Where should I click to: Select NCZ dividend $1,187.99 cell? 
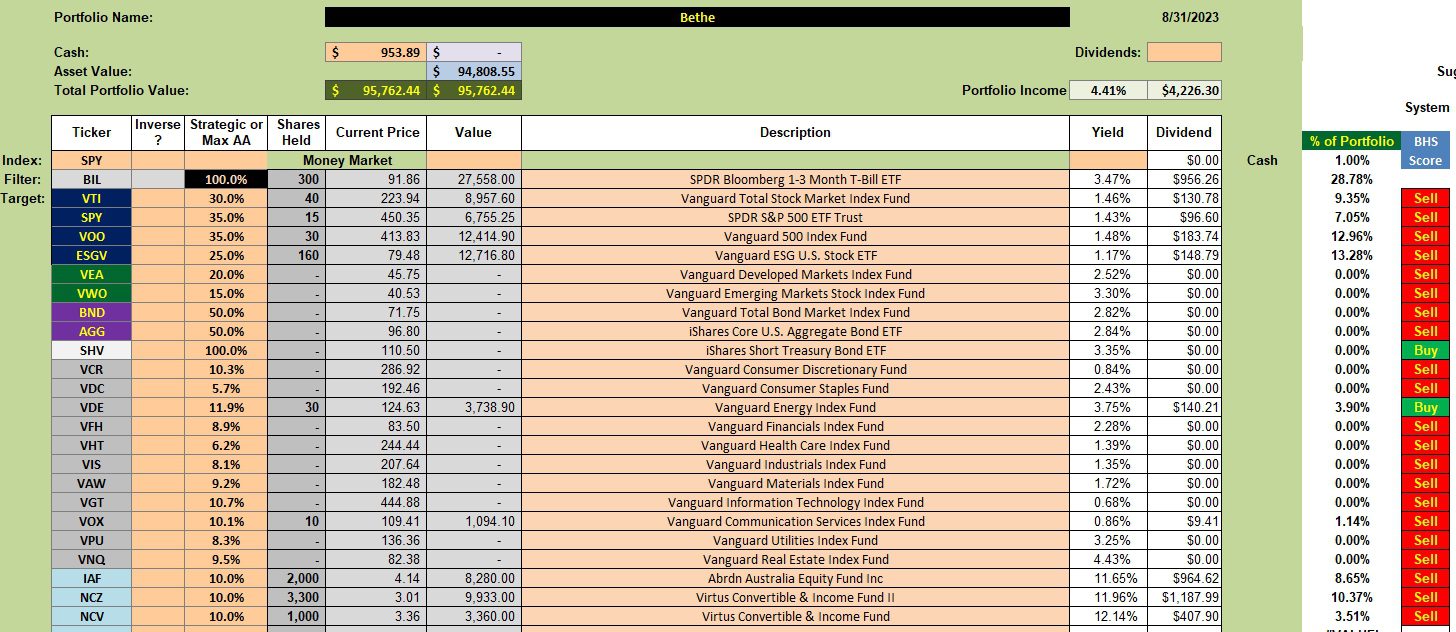coord(1184,597)
